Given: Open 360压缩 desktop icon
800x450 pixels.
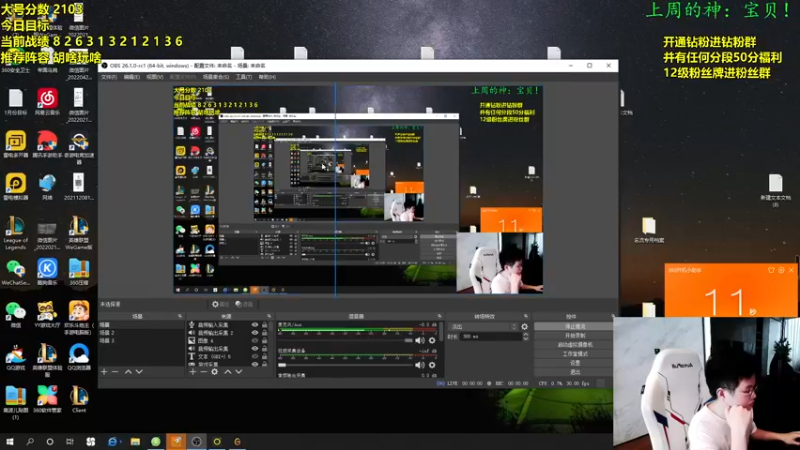Looking at the screenshot, I should [79, 272].
